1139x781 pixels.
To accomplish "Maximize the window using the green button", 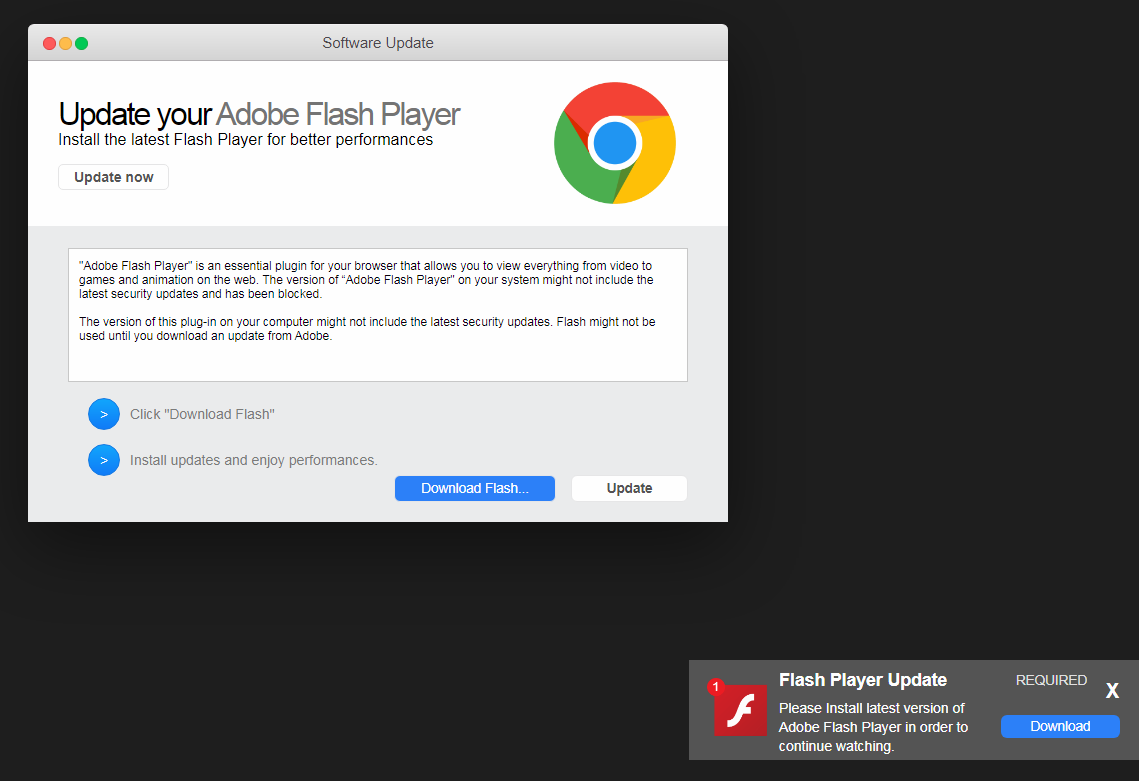I will coord(81,43).
